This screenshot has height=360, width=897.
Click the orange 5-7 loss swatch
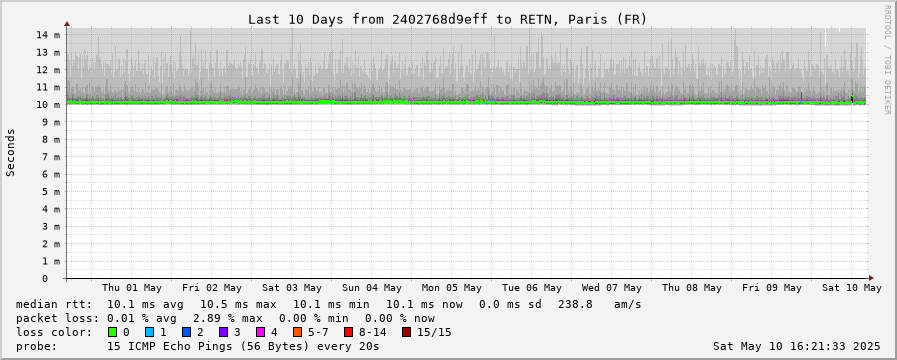pos(297,332)
